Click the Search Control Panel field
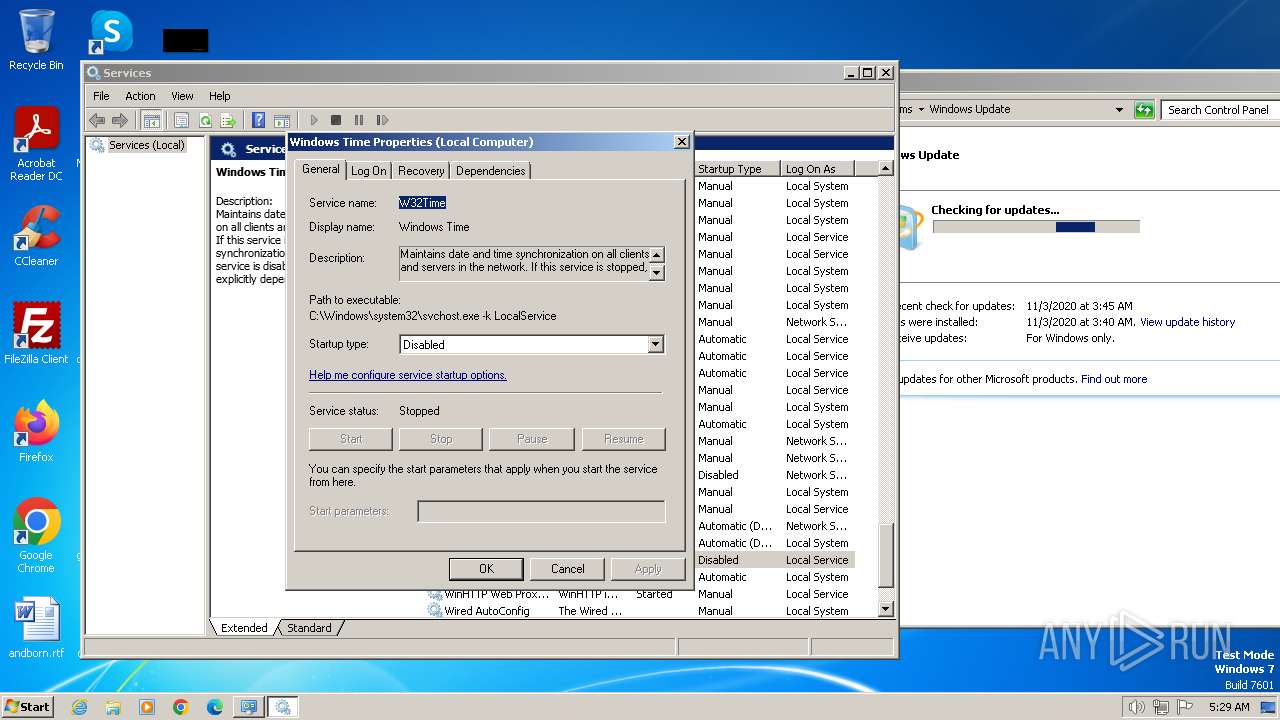The height and width of the screenshot is (720, 1280). coord(1219,110)
